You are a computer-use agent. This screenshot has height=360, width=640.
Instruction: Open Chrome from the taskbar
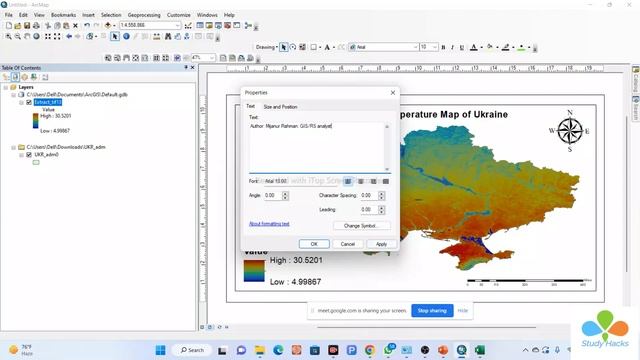370,350
